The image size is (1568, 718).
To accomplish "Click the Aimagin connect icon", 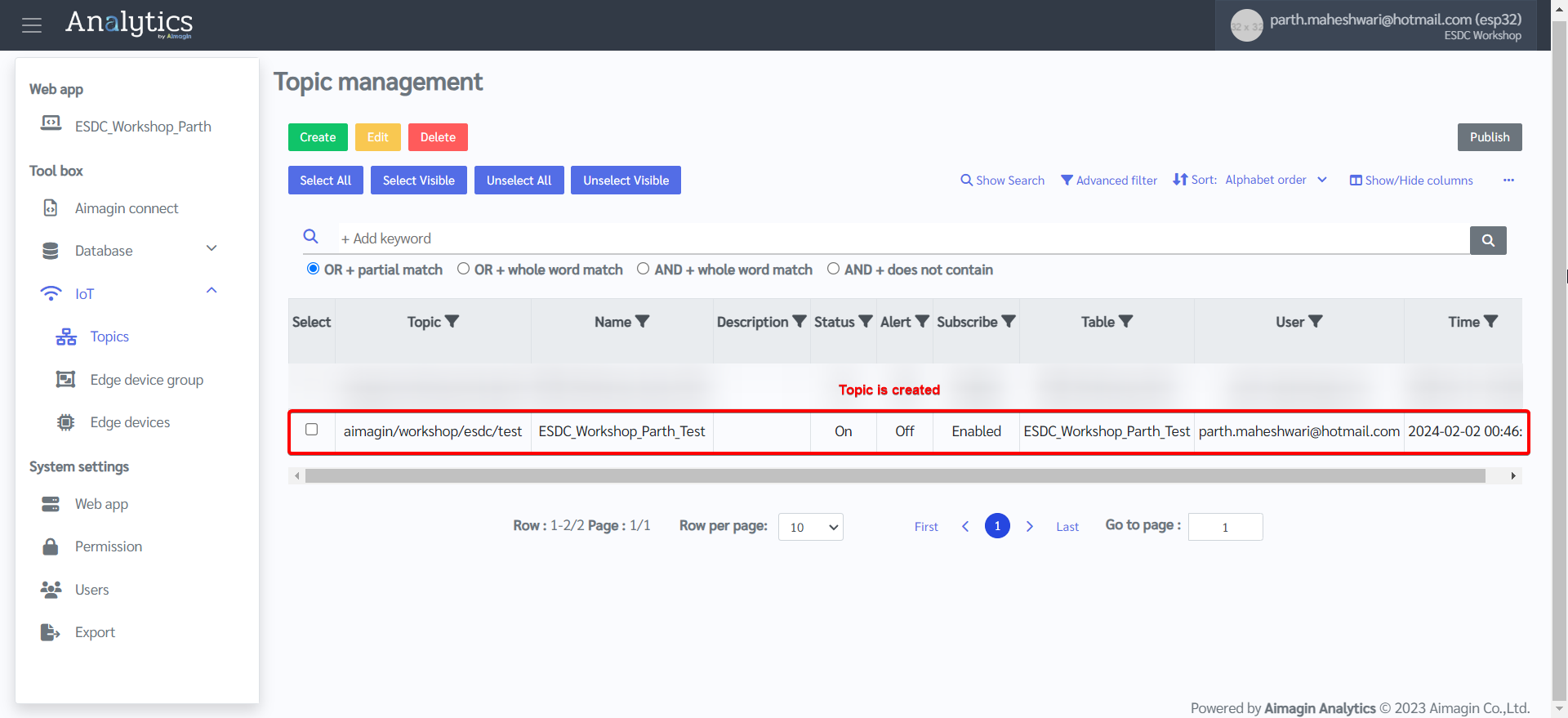I will (51, 208).
